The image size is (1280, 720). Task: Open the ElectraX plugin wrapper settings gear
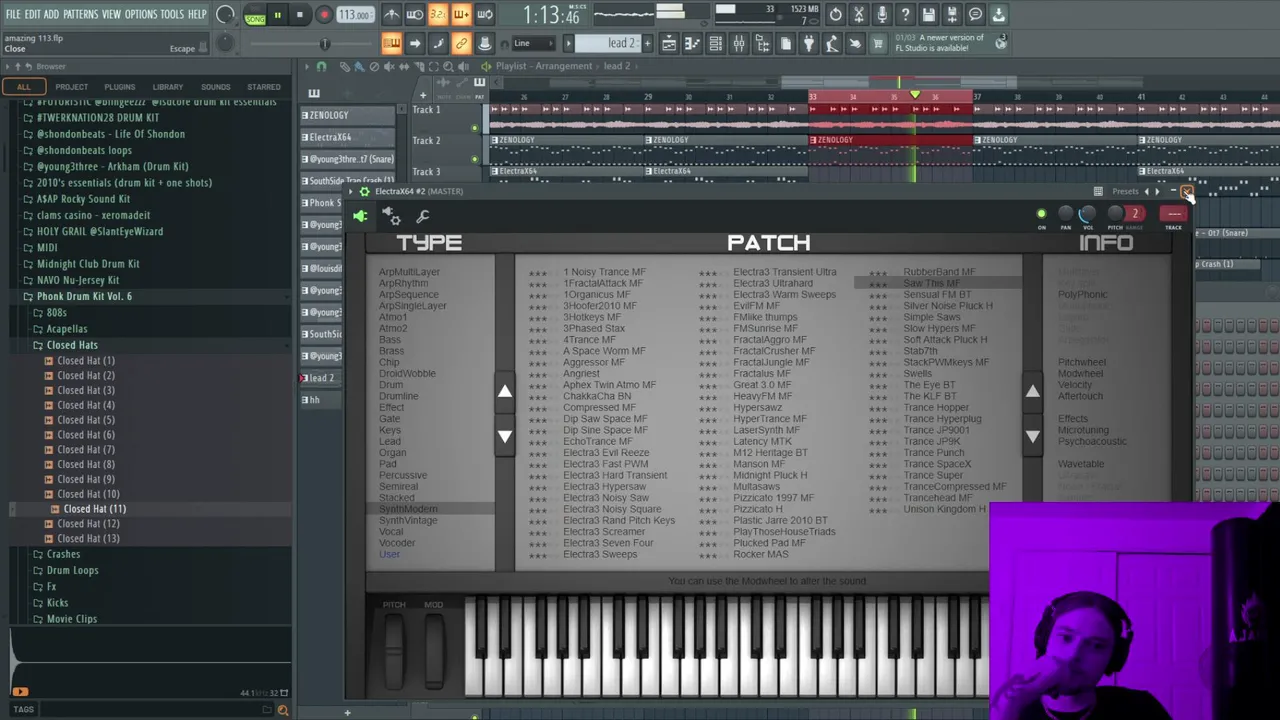[393, 216]
